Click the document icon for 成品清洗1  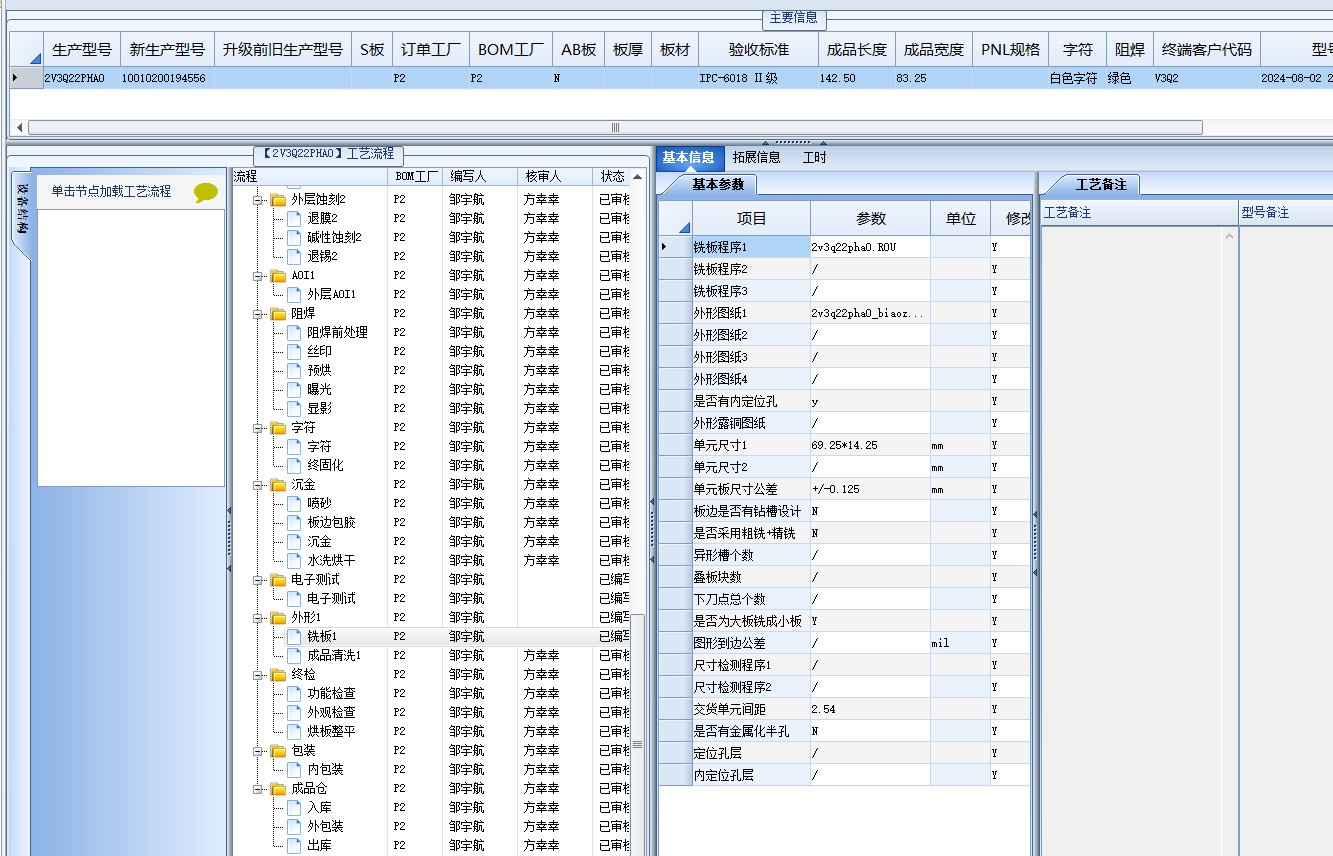[294, 656]
